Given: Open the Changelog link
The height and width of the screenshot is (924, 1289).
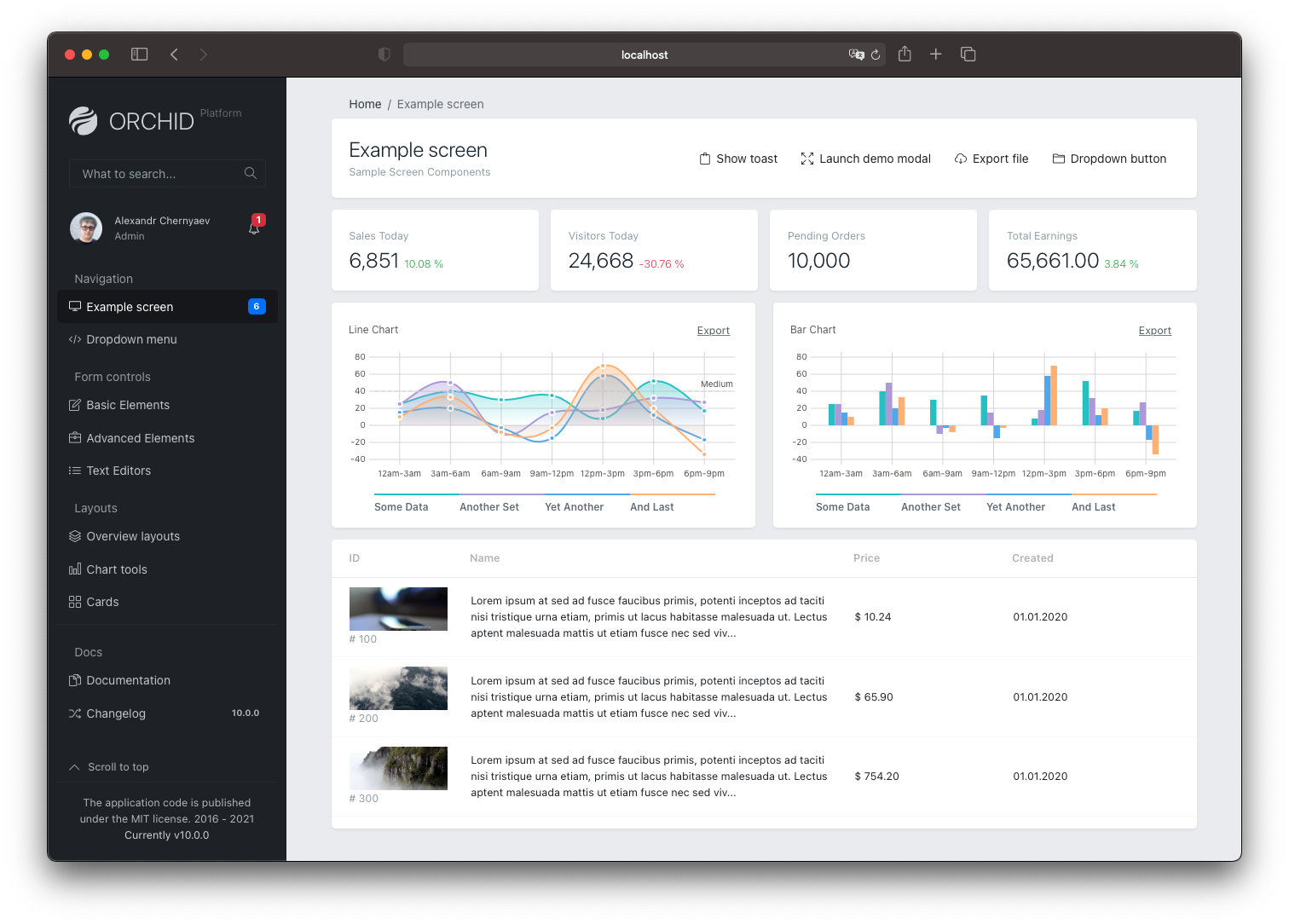Looking at the screenshot, I should [x=167, y=713].
